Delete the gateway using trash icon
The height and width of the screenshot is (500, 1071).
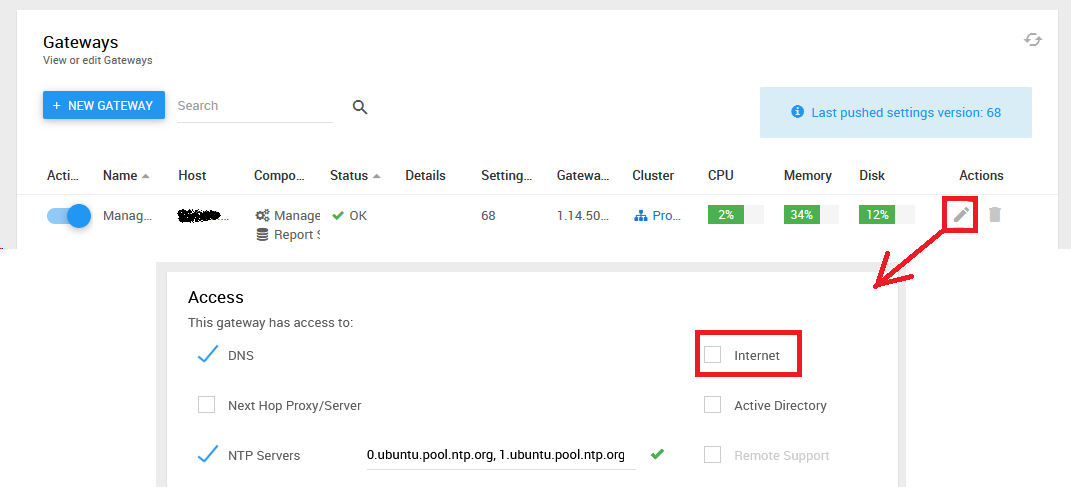click(994, 214)
